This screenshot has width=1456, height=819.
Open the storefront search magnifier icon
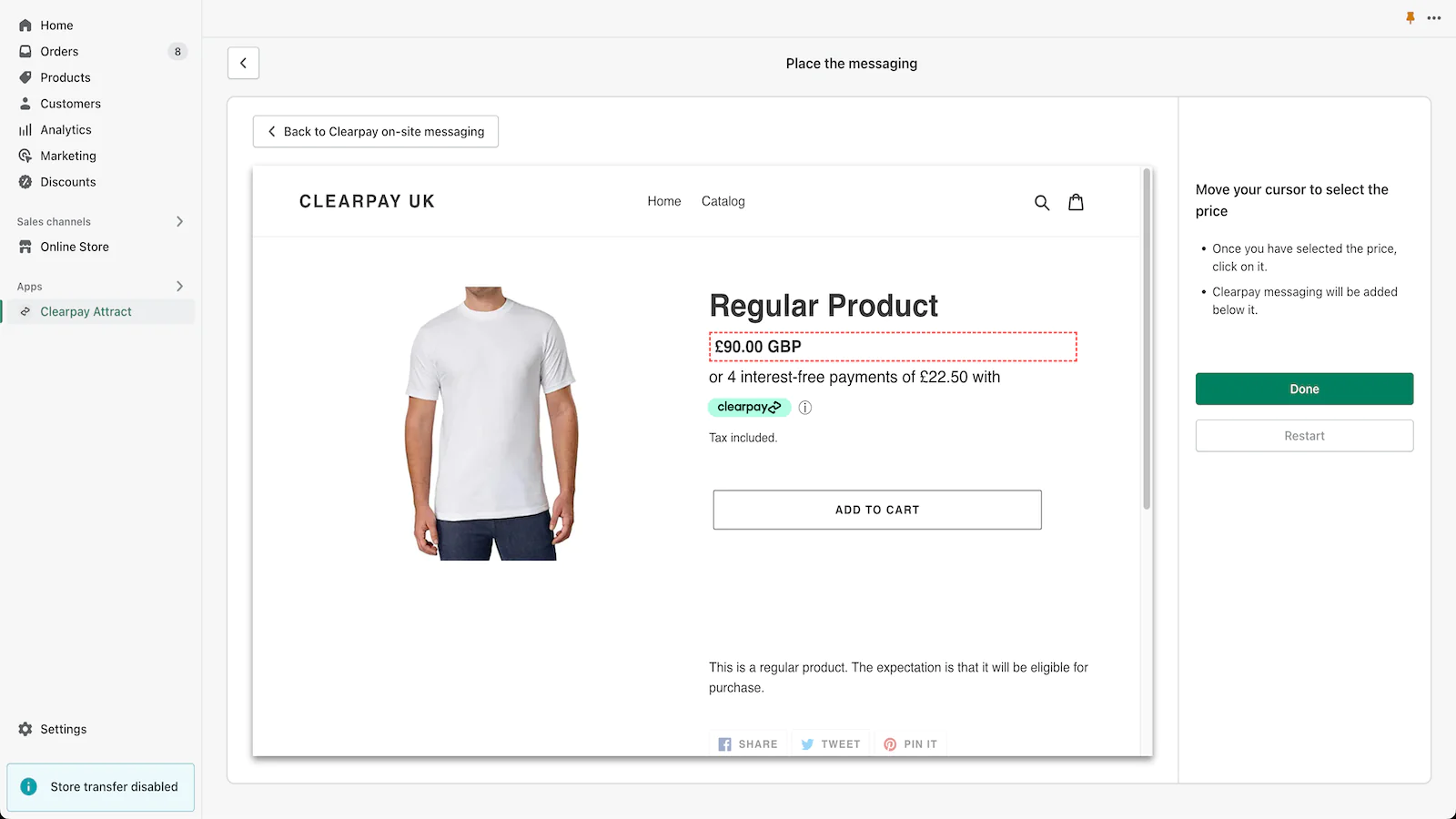pyautogui.click(x=1042, y=203)
